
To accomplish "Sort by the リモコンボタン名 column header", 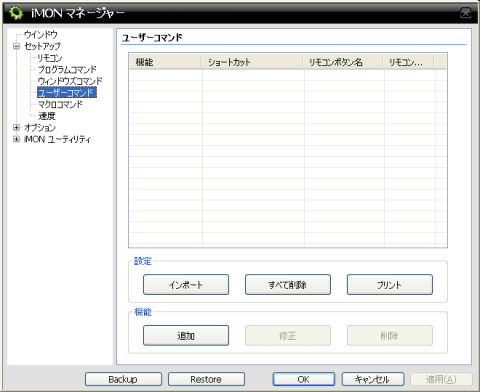I will click(343, 62).
